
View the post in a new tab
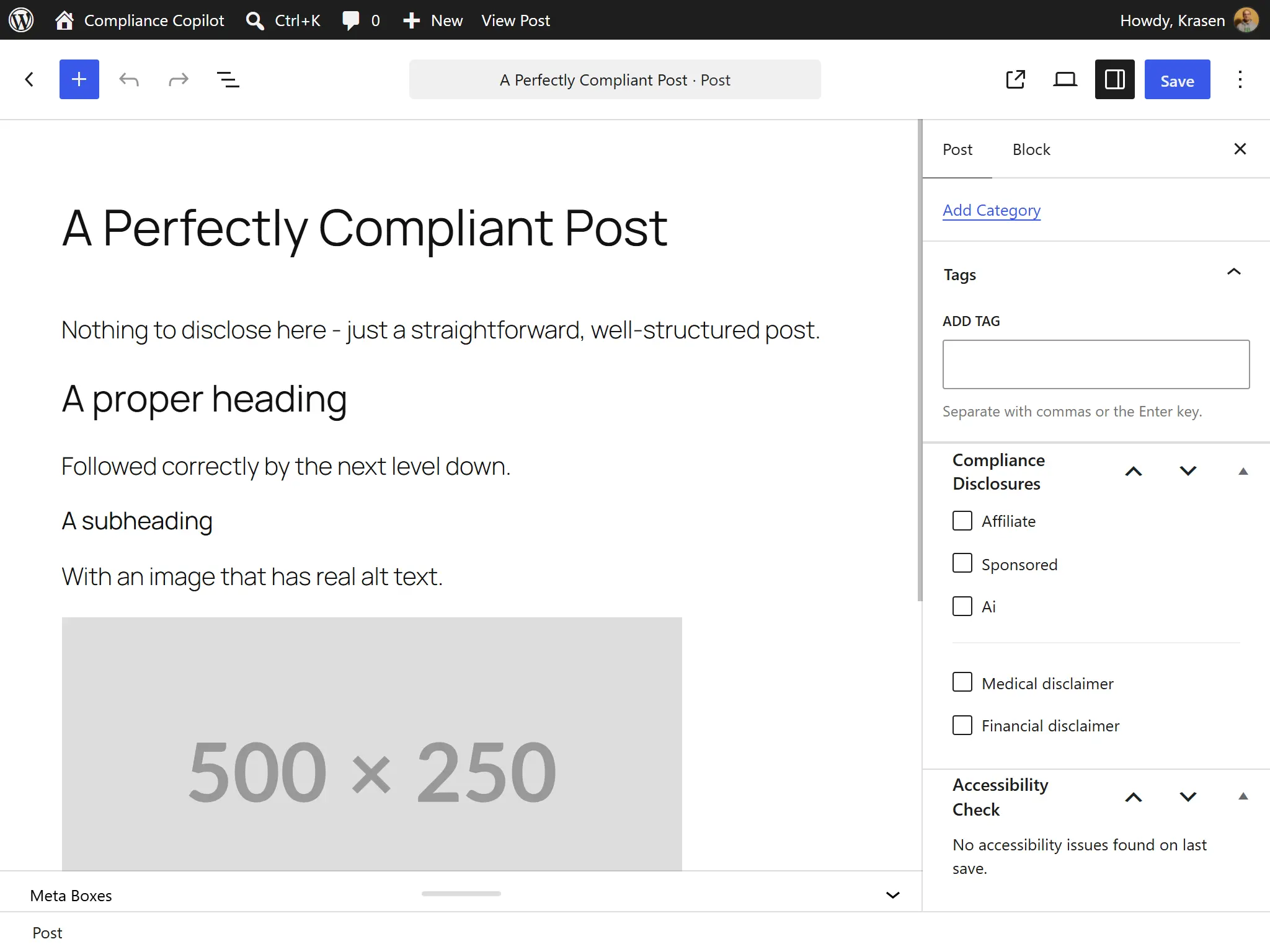[x=1015, y=79]
